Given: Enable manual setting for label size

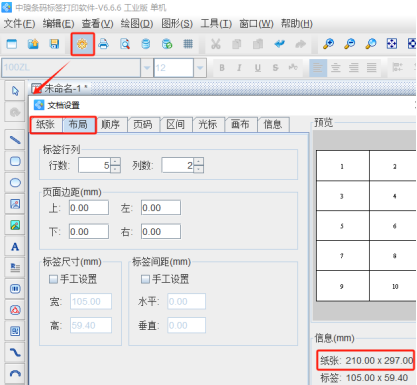Looking at the screenshot, I should [53, 279].
